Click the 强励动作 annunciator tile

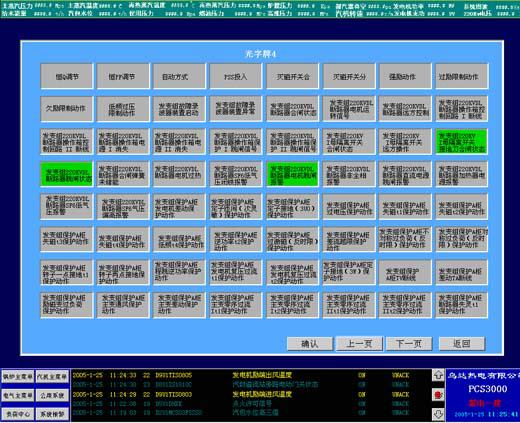click(x=405, y=76)
